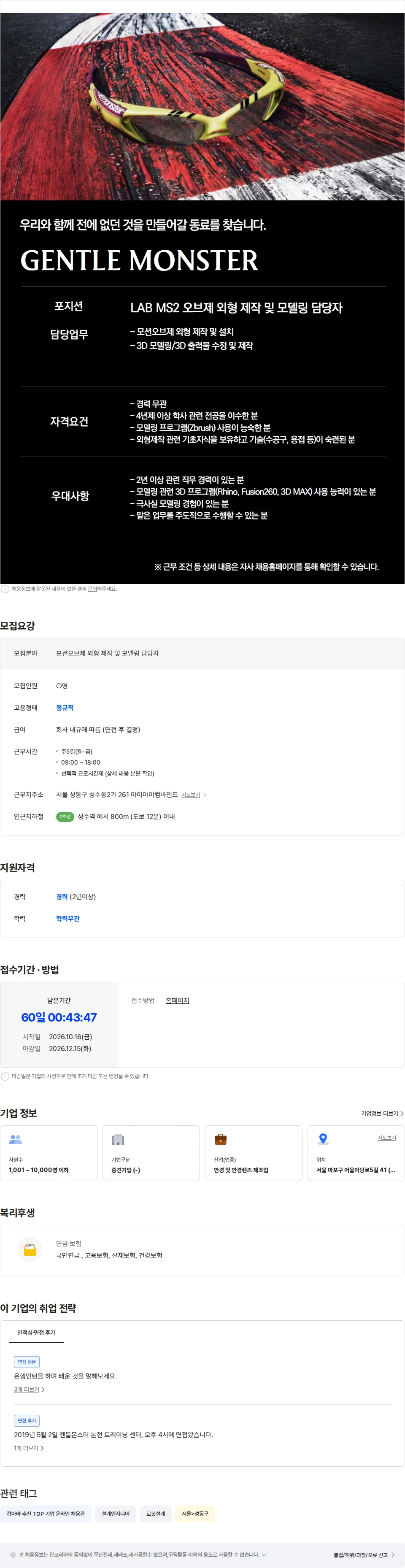The width and height of the screenshot is (405, 1568).
Task: Click the 학력무관 education text
Action: (x=67, y=919)
